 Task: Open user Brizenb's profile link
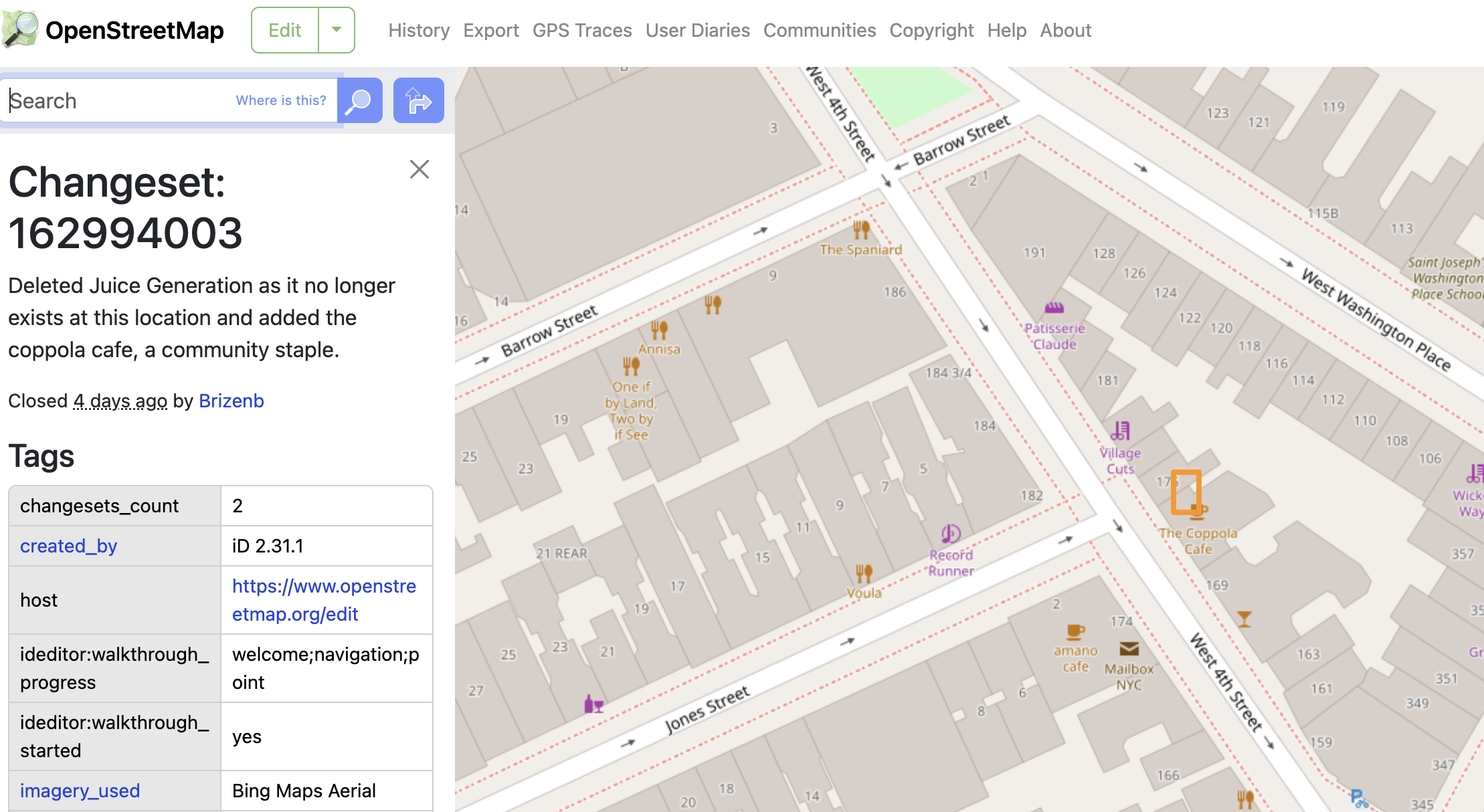tap(231, 401)
